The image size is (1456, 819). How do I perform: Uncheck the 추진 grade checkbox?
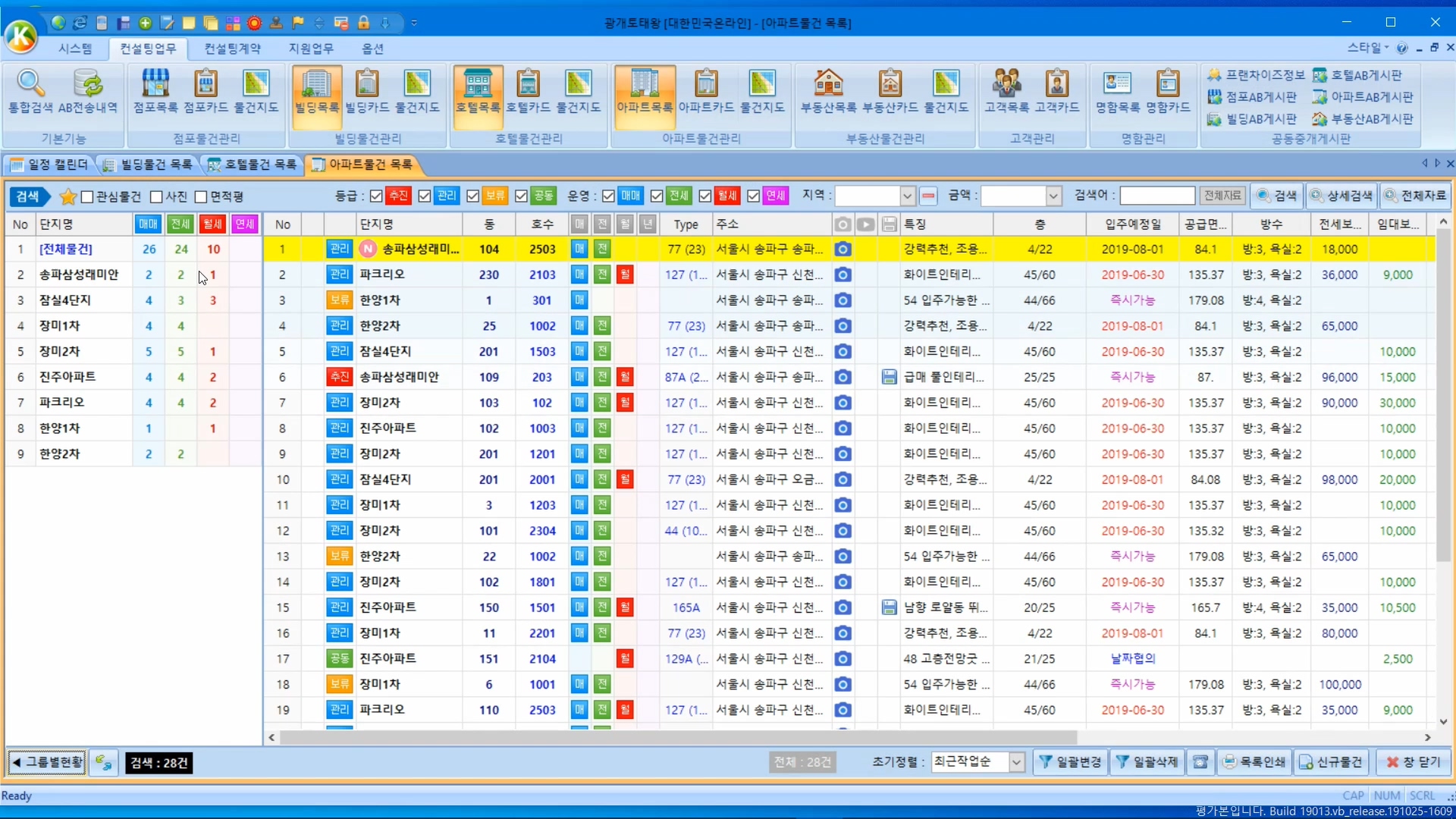pos(376,196)
